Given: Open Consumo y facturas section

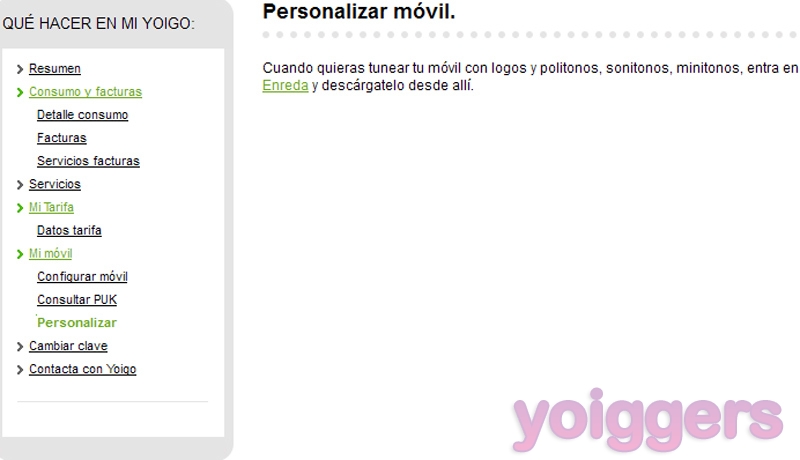Looking at the screenshot, I should coord(85,92).
